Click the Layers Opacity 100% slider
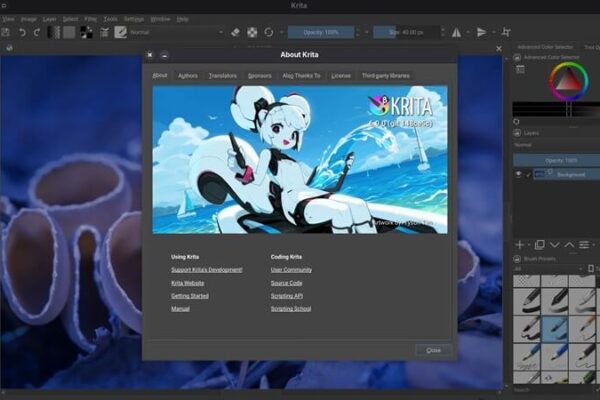The height and width of the screenshot is (400, 600). [556, 160]
